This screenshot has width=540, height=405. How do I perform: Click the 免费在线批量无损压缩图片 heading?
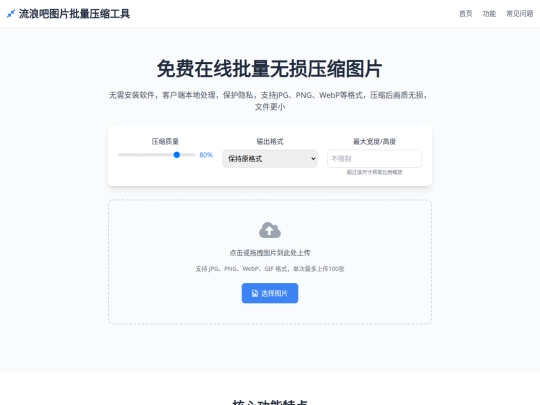click(270, 69)
